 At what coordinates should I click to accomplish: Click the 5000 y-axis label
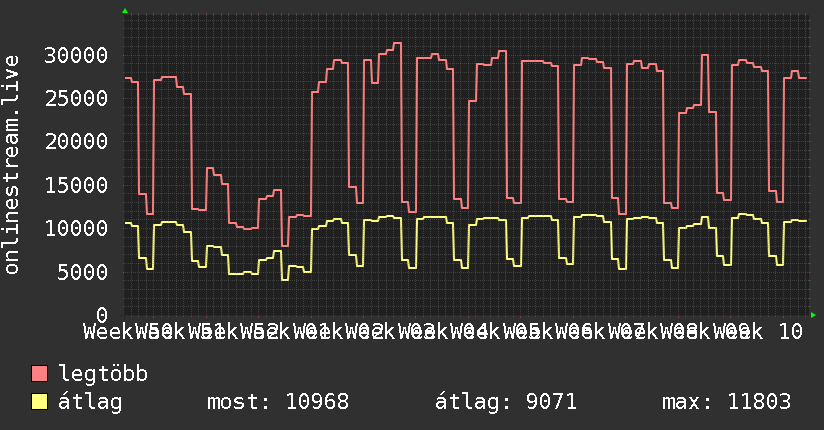(83, 272)
